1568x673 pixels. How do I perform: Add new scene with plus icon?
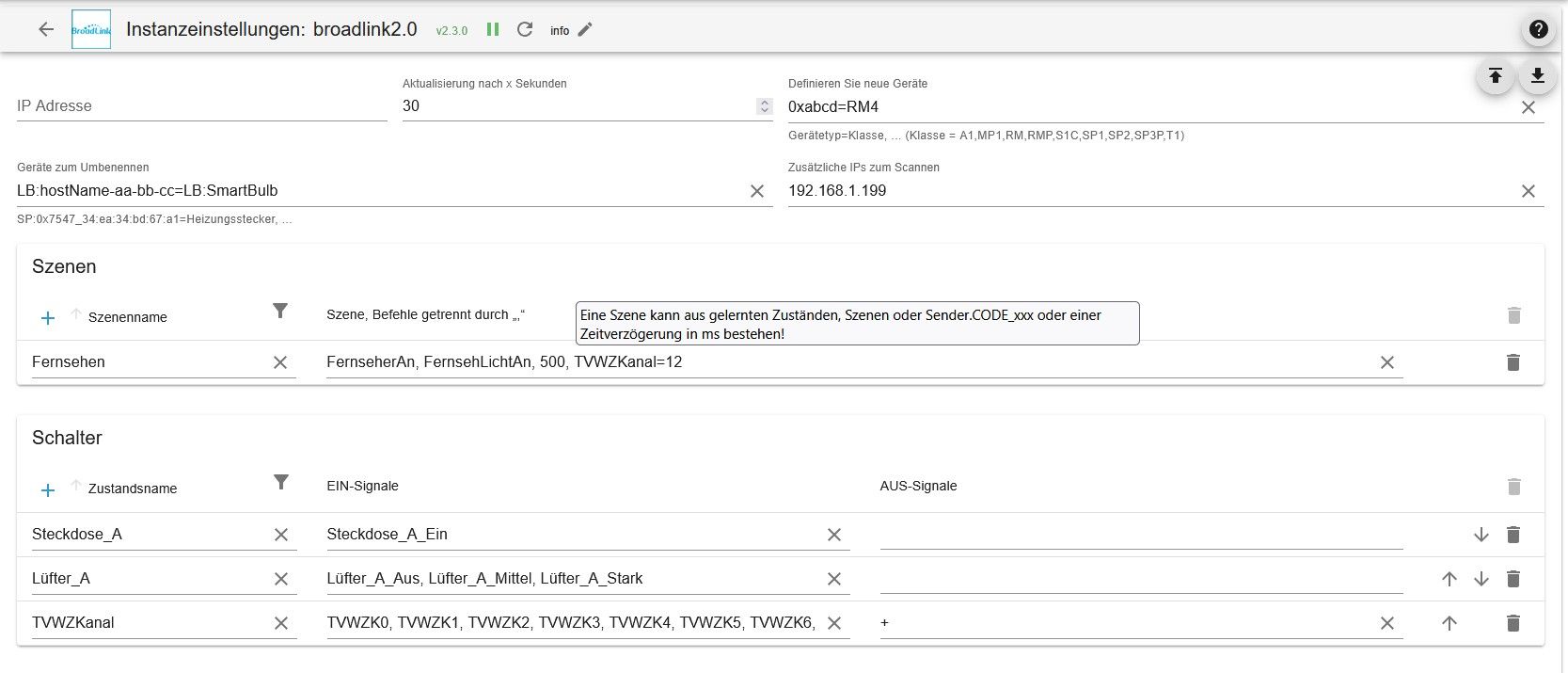tap(48, 318)
